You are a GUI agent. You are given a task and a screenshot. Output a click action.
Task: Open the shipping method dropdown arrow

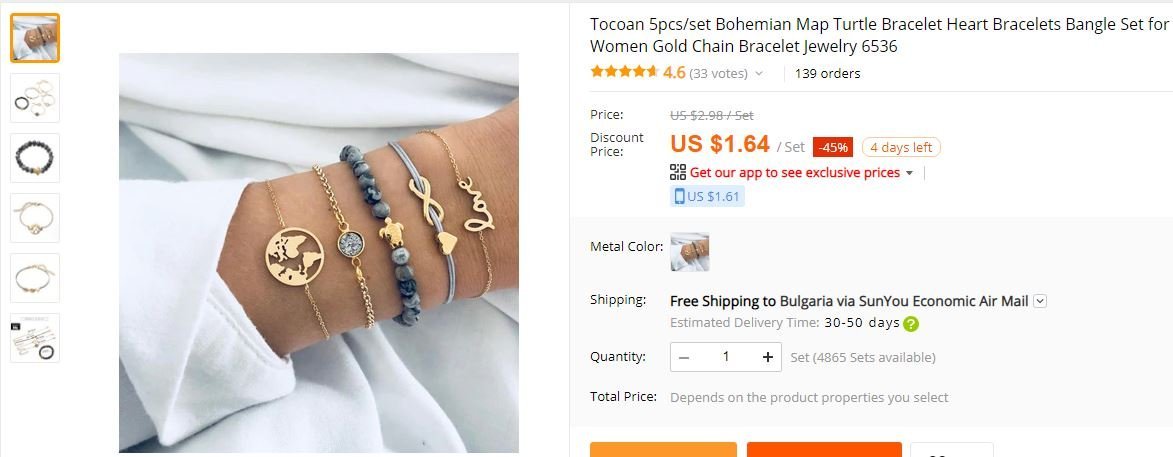click(1040, 301)
